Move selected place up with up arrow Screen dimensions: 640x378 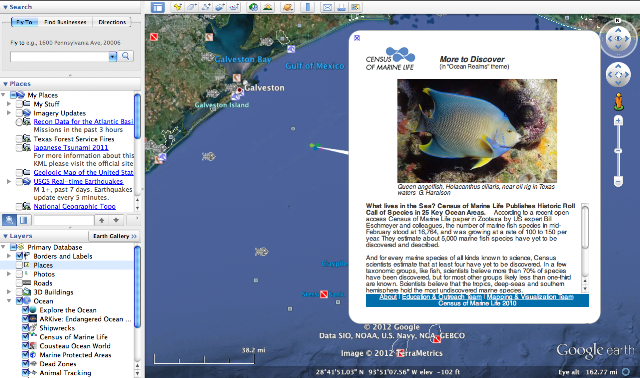102,220
